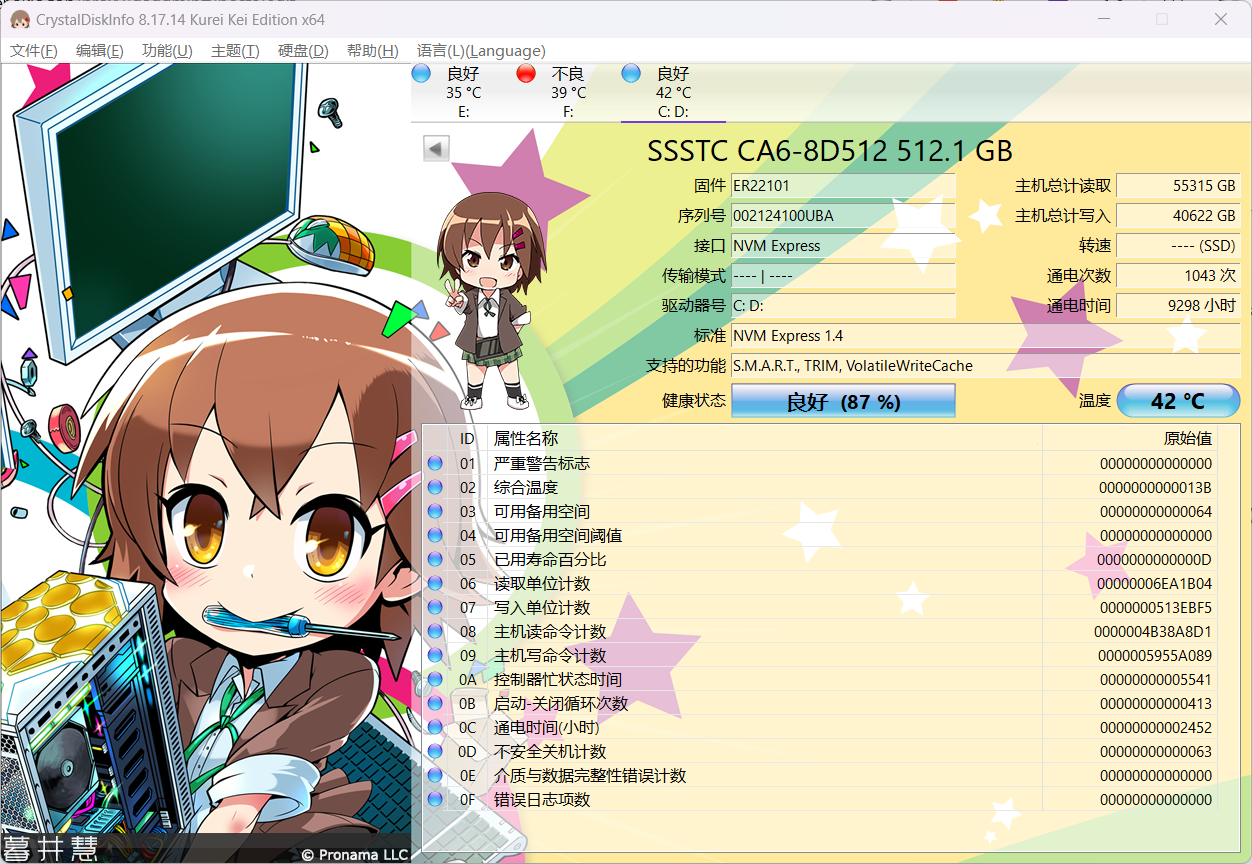This screenshot has width=1252, height=864.
Task: Click status orb for attribute 05 已用寿命百分比
Action: click(435, 560)
